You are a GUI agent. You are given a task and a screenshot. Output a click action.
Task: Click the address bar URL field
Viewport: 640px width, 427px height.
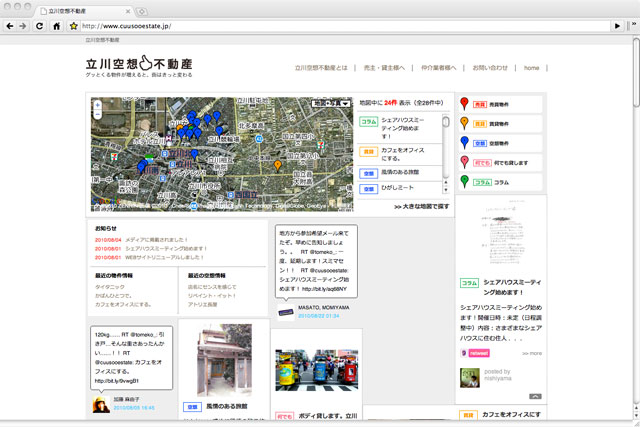click(x=345, y=26)
